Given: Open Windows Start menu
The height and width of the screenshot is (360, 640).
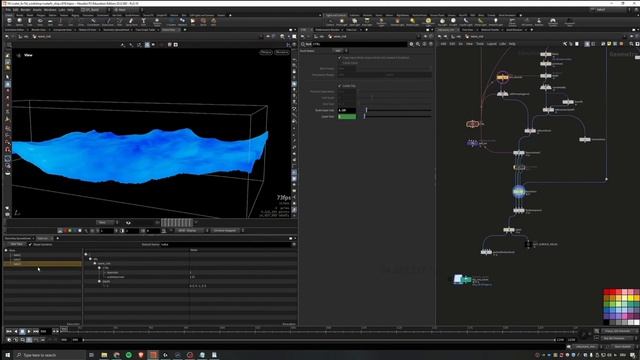Looking at the screenshot, I should coord(7,355).
